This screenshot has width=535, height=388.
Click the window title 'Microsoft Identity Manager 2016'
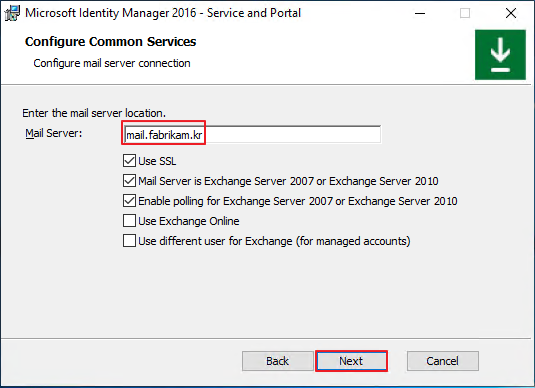pos(163,13)
